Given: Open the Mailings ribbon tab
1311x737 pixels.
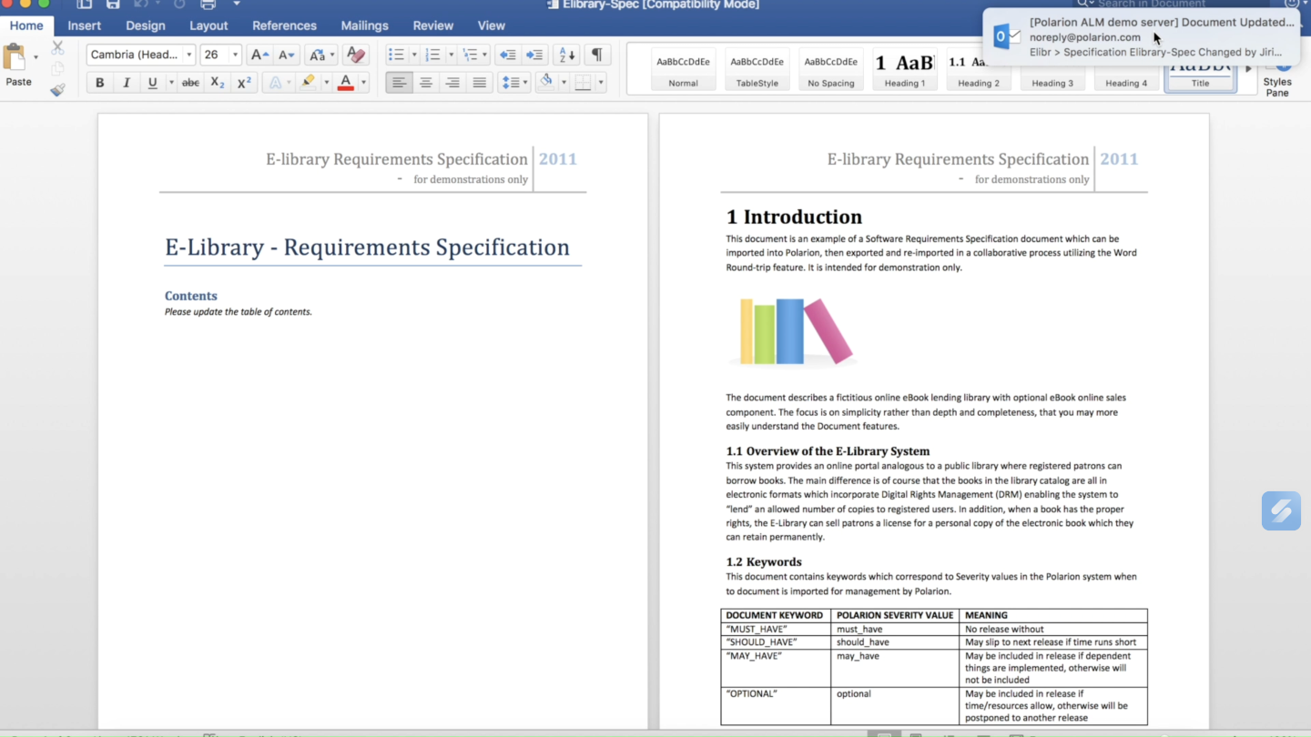Looking at the screenshot, I should (x=364, y=26).
